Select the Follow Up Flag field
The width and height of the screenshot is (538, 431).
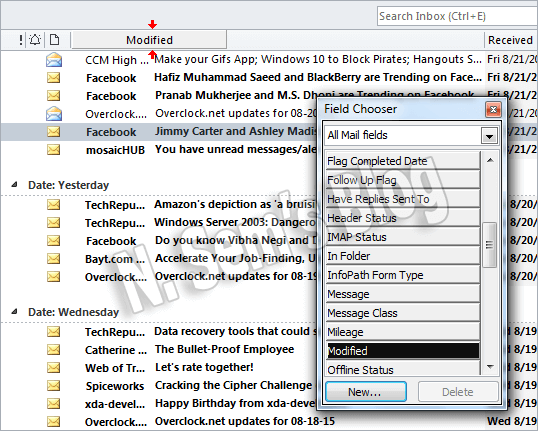403,180
